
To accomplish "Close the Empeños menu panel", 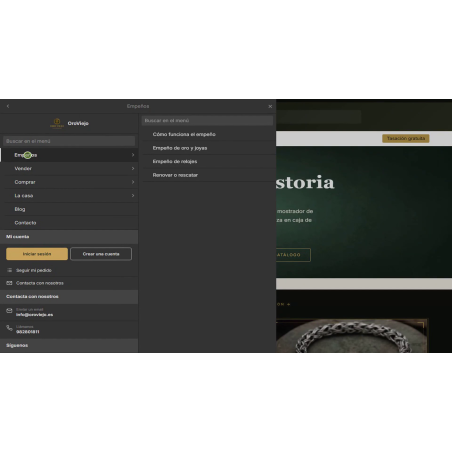I will [x=270, y=106].
